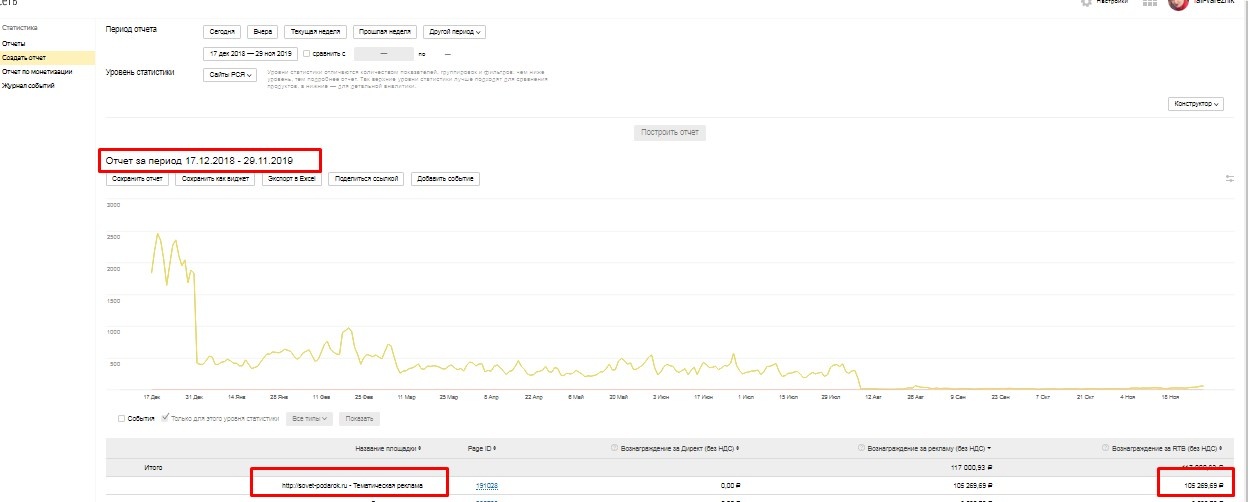The width and height of the screenshot is (1248, 502).
Task: Open Отчеты in the sidebar
Action: point(13,44)
